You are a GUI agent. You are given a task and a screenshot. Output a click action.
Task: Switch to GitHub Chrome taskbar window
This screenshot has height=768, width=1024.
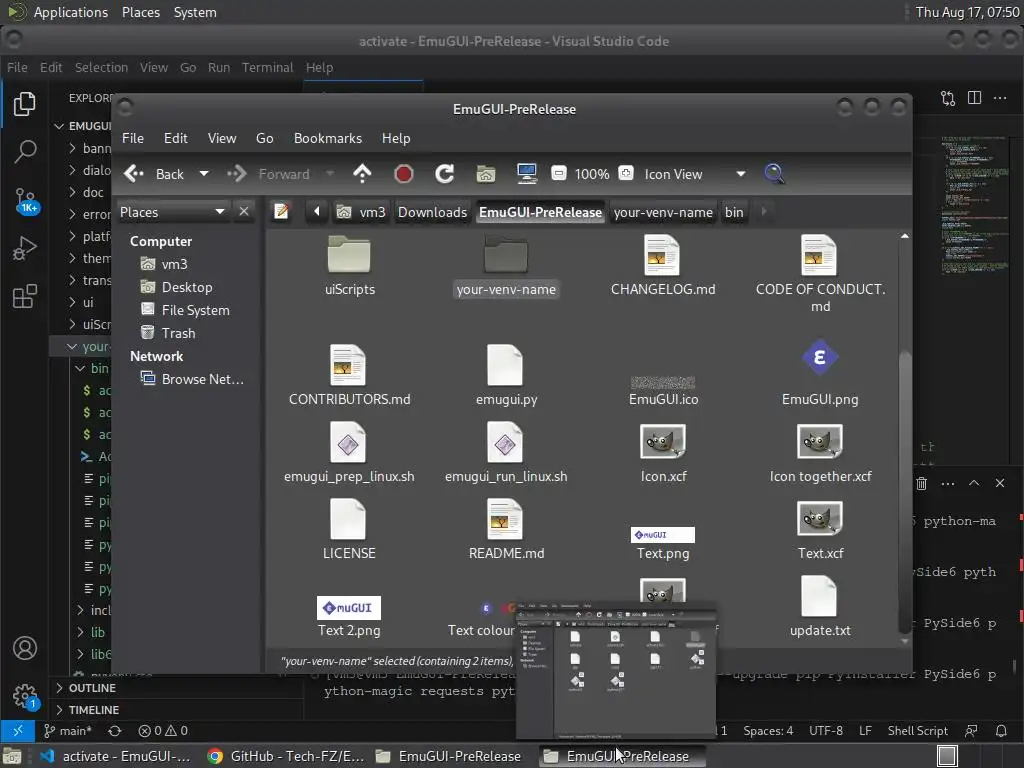pos(285,756)
